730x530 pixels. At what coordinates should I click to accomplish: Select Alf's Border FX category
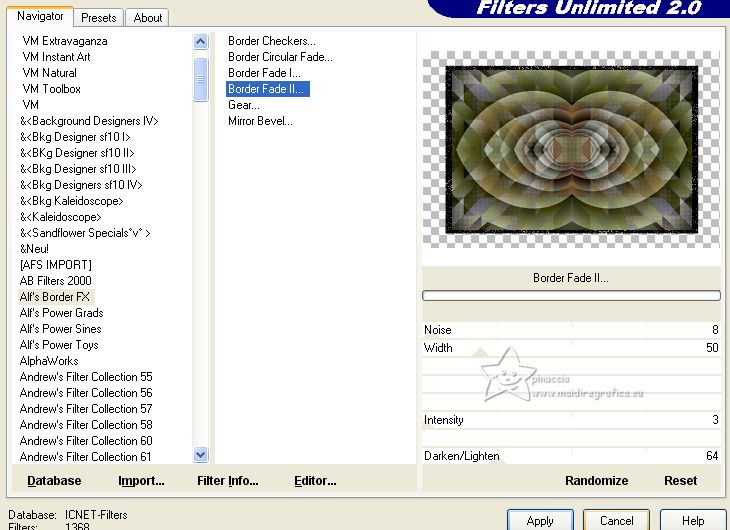tap(56, 297)
